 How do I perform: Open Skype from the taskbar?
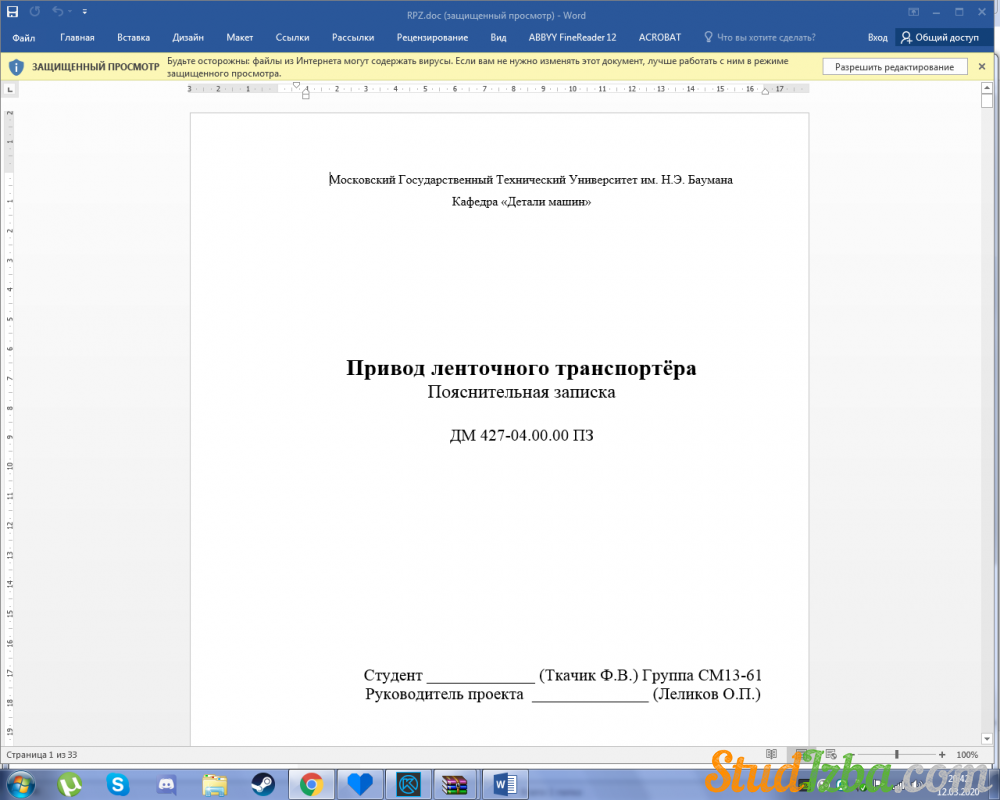[118, 784]
